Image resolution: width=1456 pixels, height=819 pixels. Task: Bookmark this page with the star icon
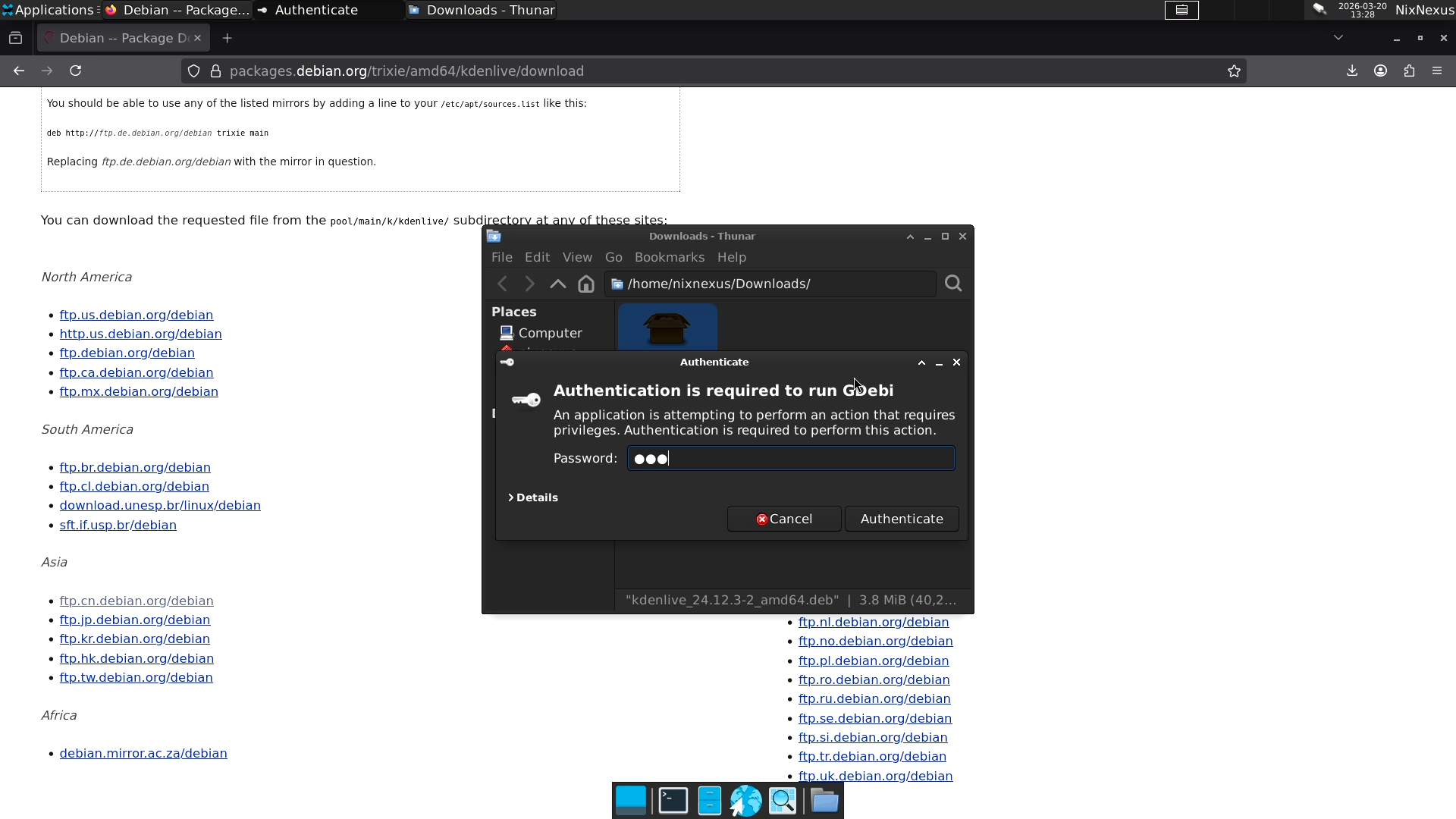1234,71
